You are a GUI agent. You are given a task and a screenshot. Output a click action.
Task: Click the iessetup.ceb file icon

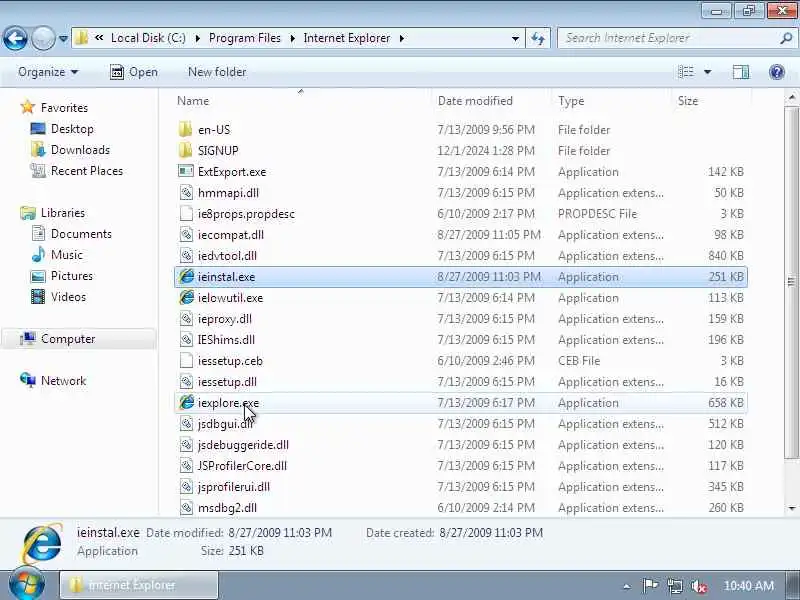(186, 360)
